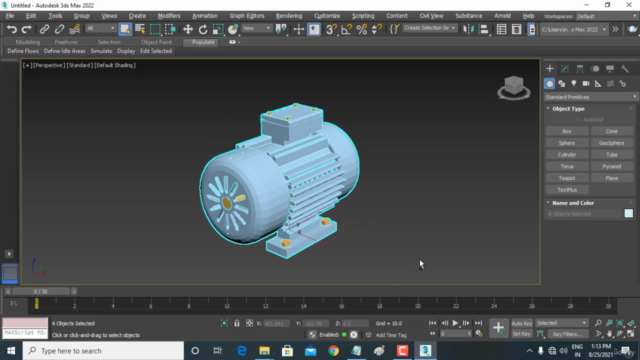Open Create Selection Set dropdown
This screenshot has height=360, width=640.
430,28
